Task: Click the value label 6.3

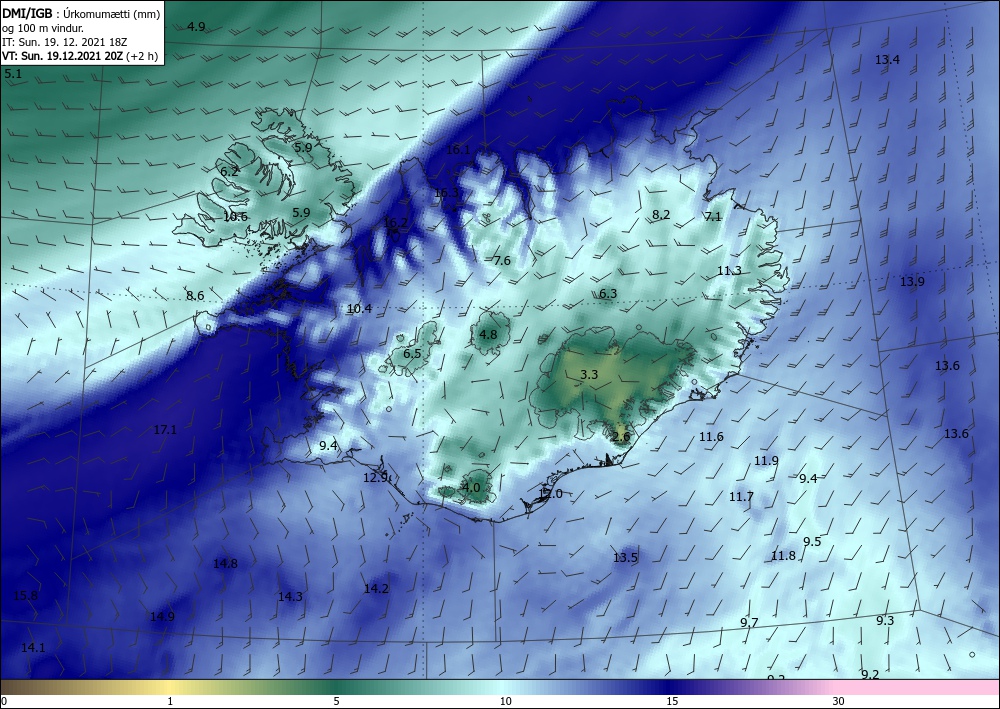Action: coord(608,294)
